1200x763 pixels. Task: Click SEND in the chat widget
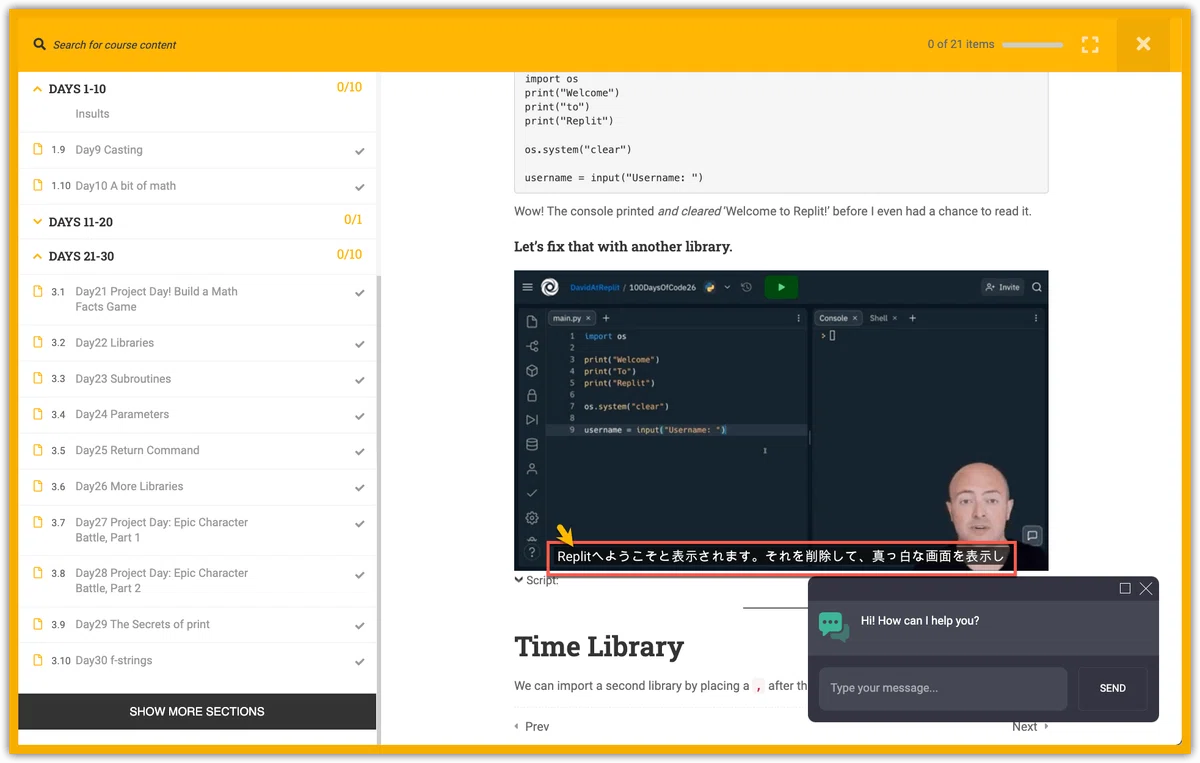click(1112, 688)
